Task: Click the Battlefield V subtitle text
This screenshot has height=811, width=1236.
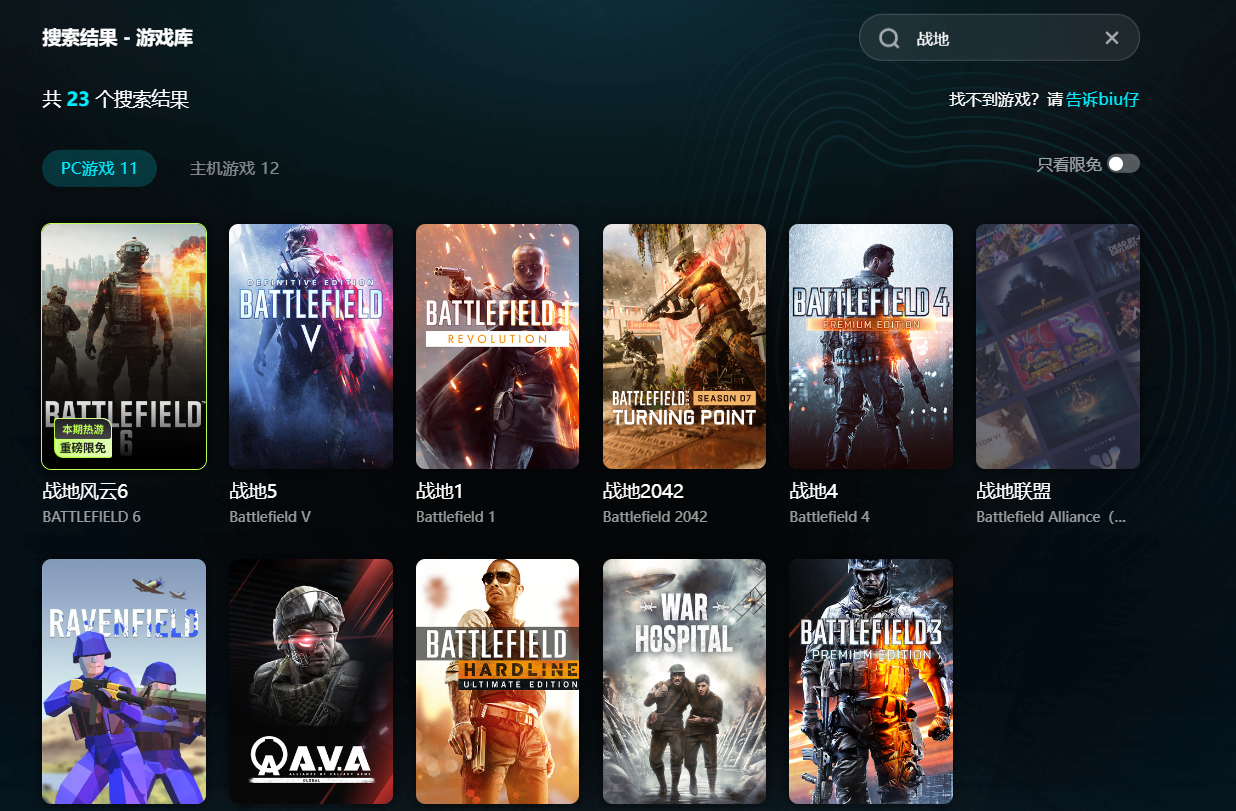Action: [270, 517]
